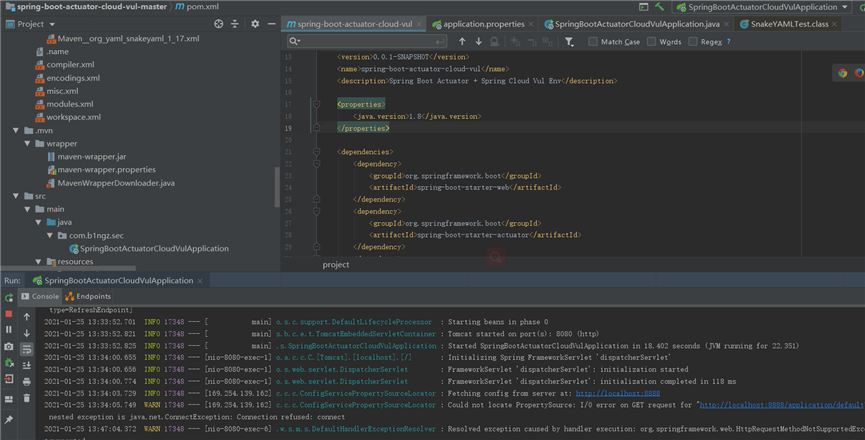Click the Project tree vertical scrollbar

(x=276, y=186)
